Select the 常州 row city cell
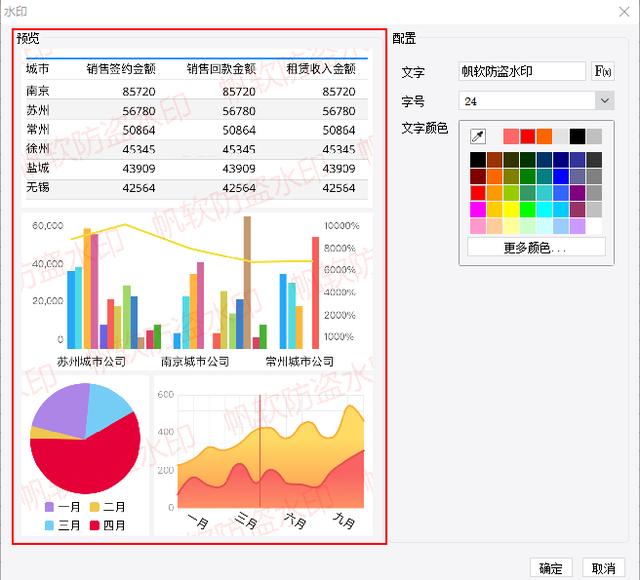Viewport: 640px width, 580px height. click(x=38, y=129)
